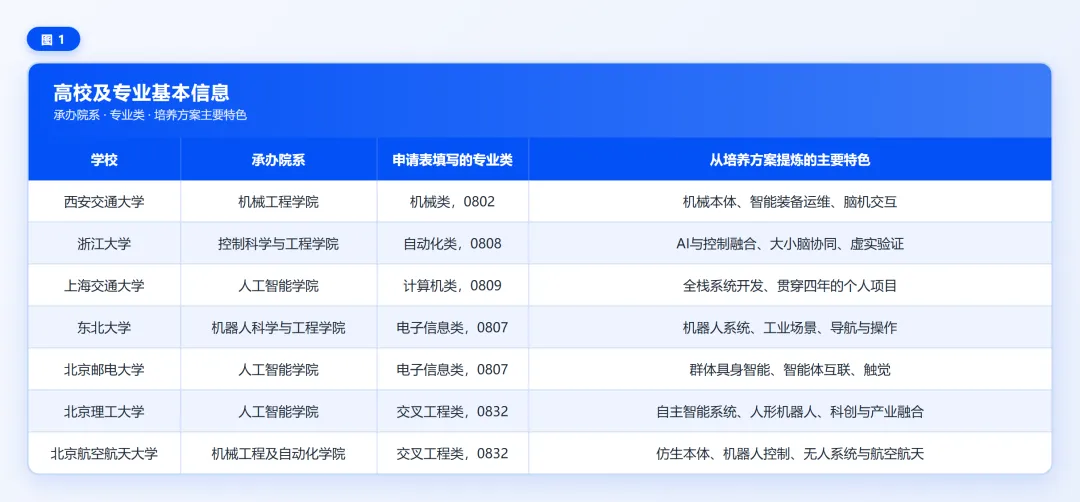Click '群体具身智能、智能体互联、触觉' cell

(x=790, y=370)
